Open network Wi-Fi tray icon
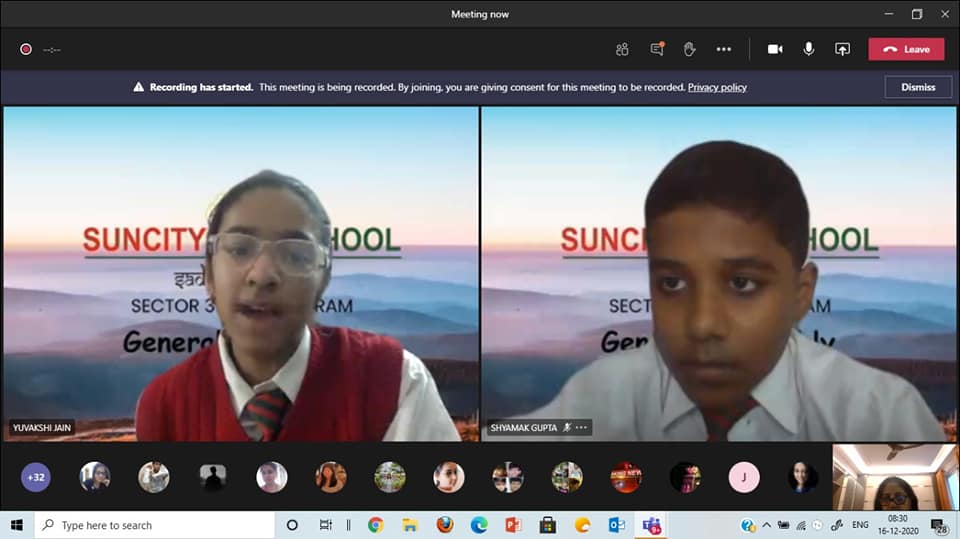 coord(801,525)
